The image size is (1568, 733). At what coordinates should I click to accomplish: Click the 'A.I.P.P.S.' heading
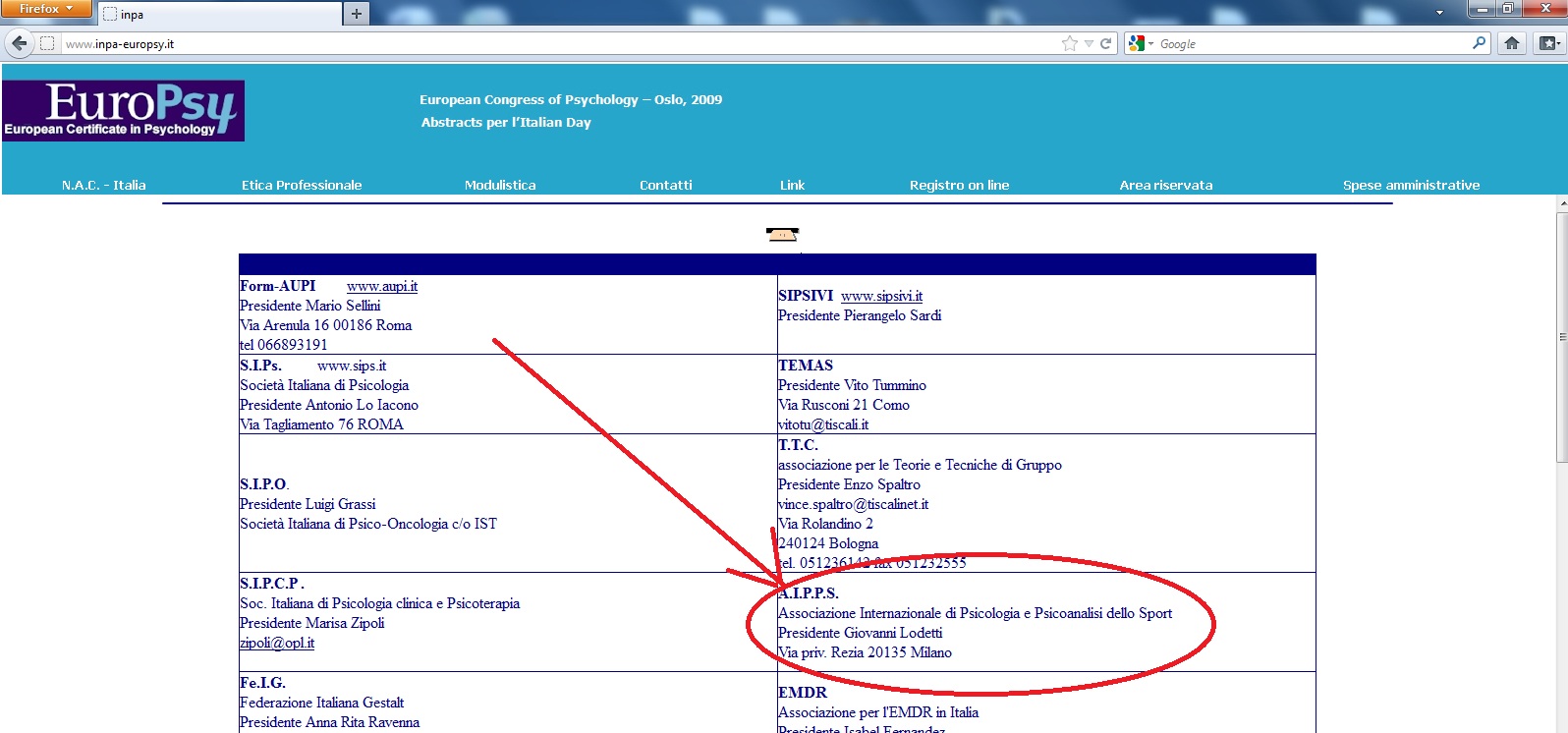809,593
